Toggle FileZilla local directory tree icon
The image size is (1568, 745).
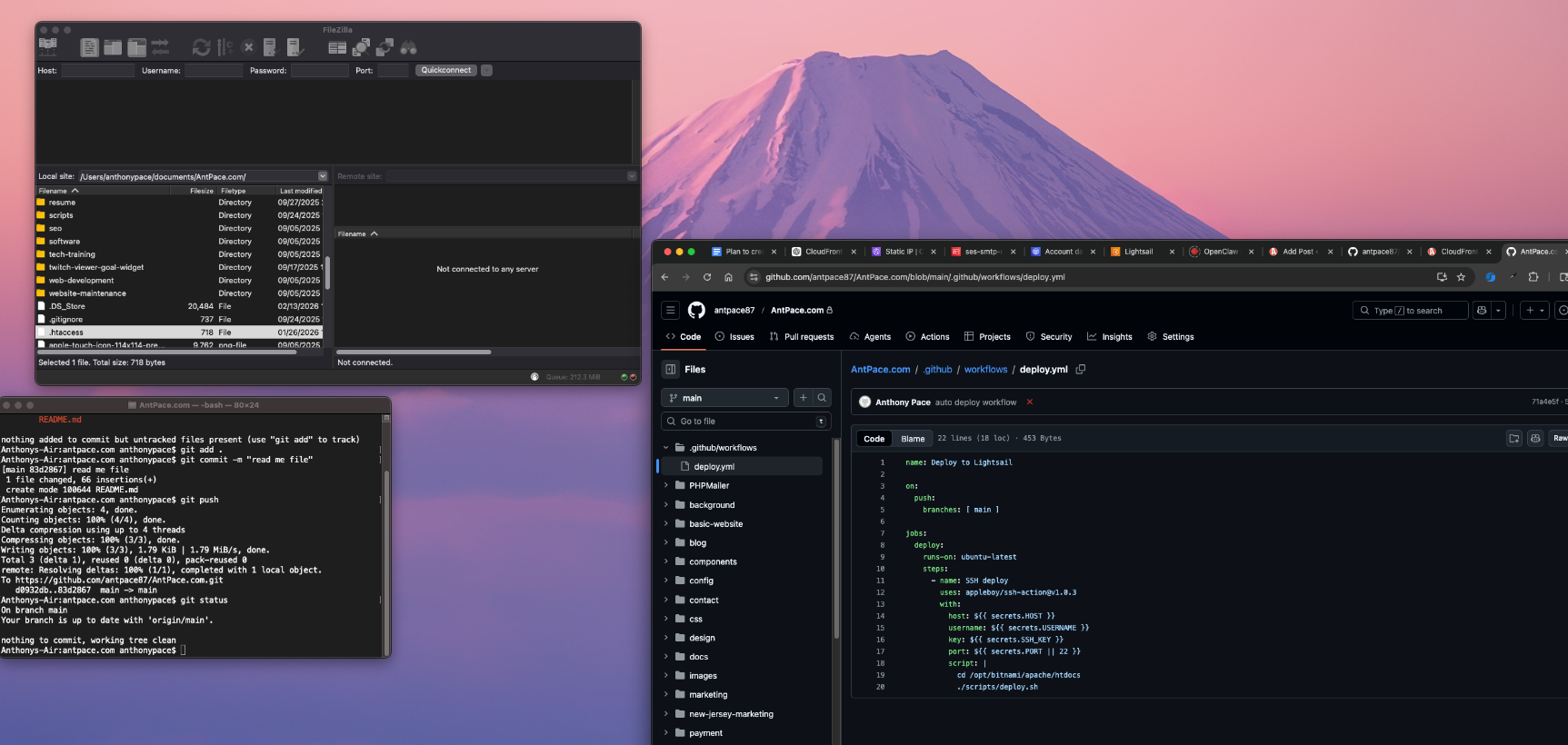(x=113, y=47)
